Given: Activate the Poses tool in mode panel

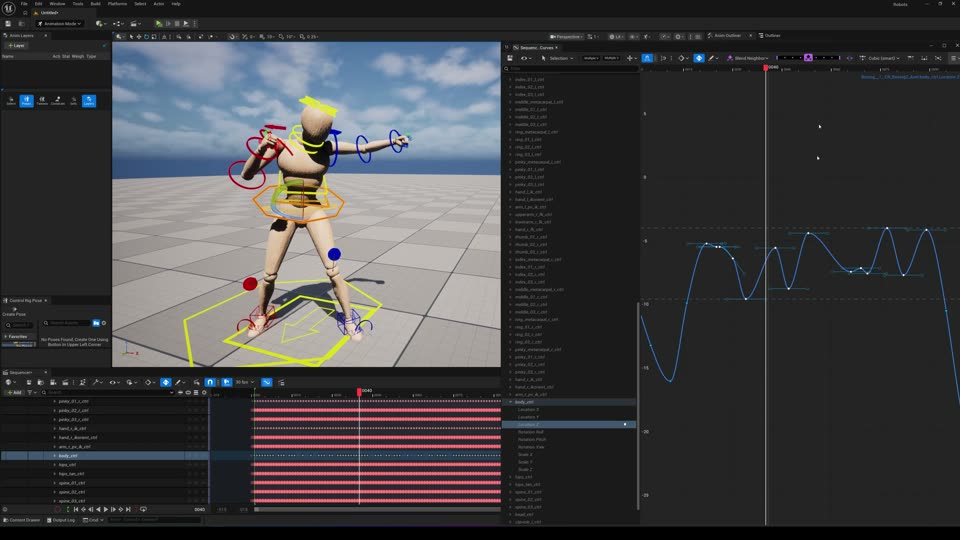Looking at the screenshot, I should (26, 100).
